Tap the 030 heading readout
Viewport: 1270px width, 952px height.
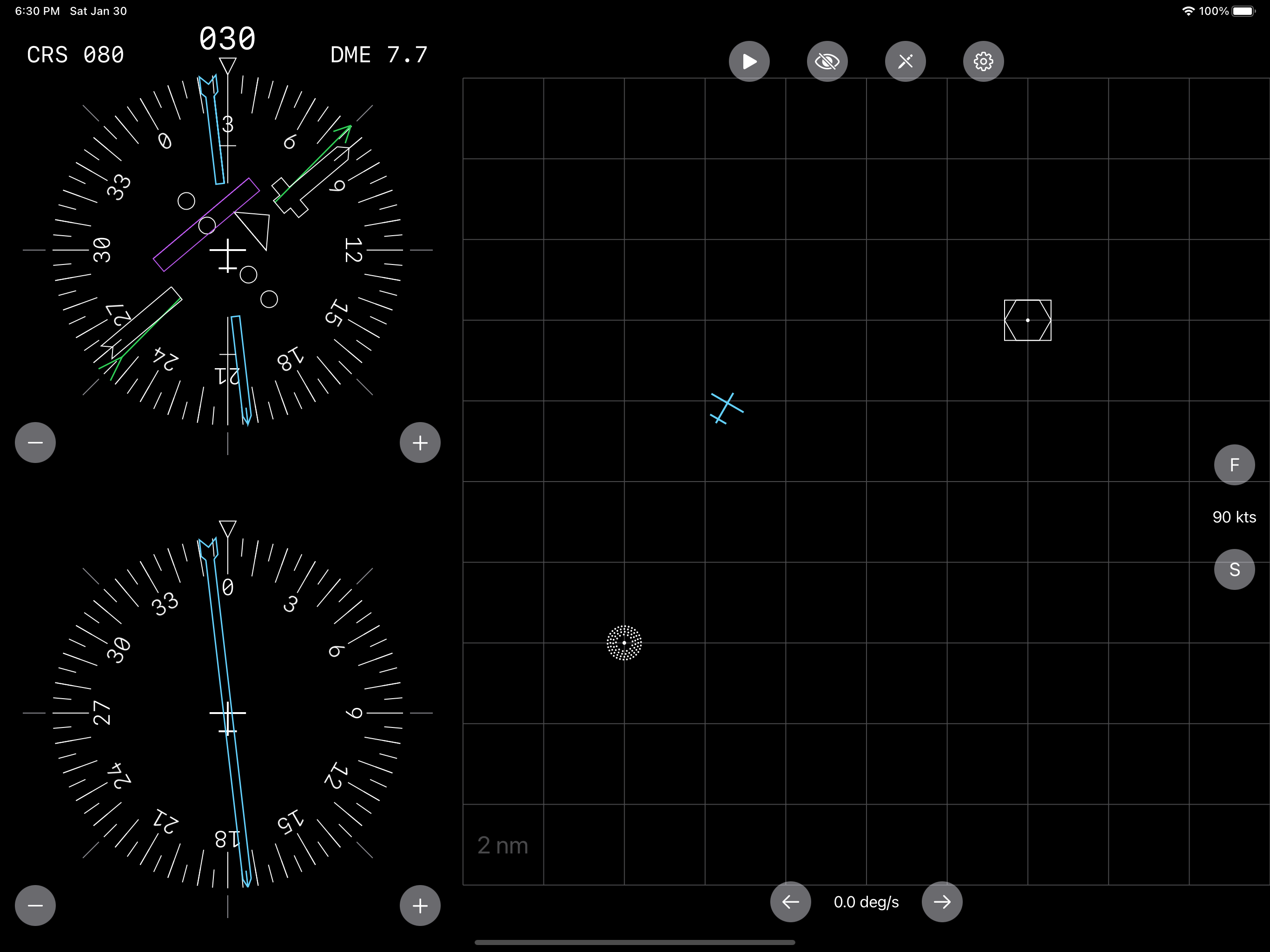tap(227, 39)
